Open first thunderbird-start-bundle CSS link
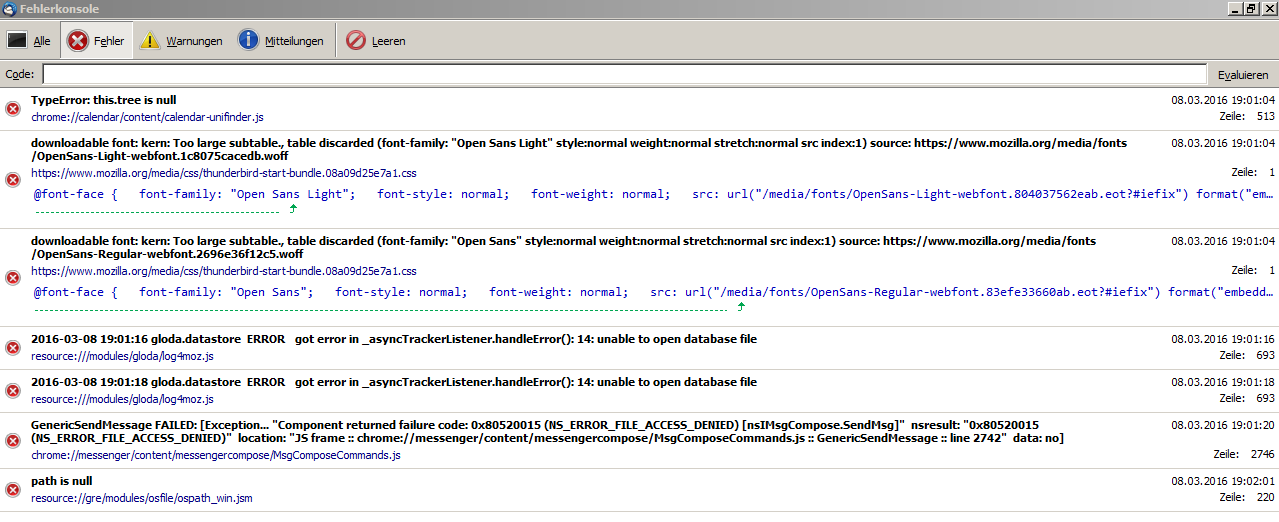The height and width of the screenshot is (522, 1279). point(223,173)
